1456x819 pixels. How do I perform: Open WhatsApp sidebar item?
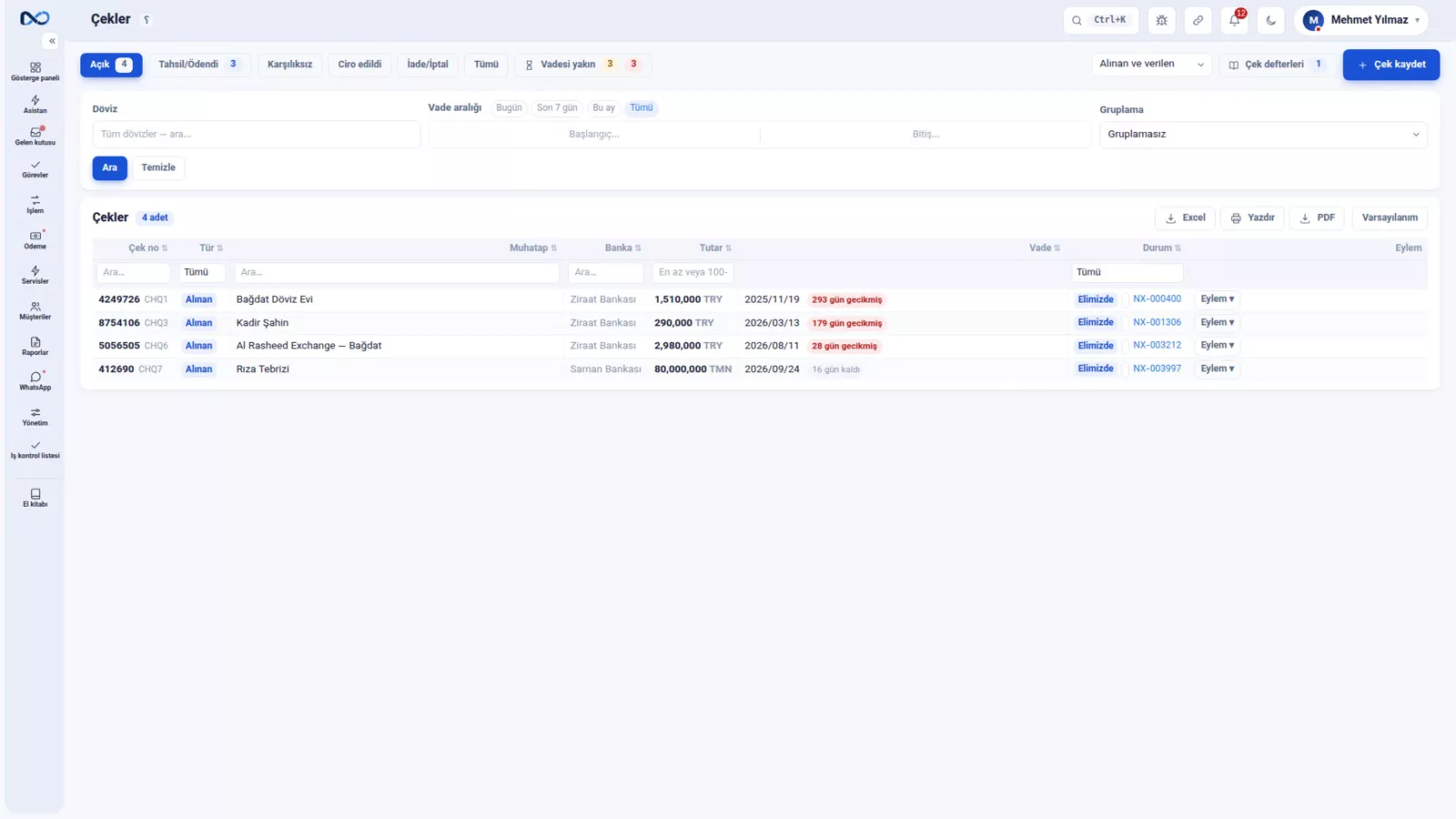[35, 381]
